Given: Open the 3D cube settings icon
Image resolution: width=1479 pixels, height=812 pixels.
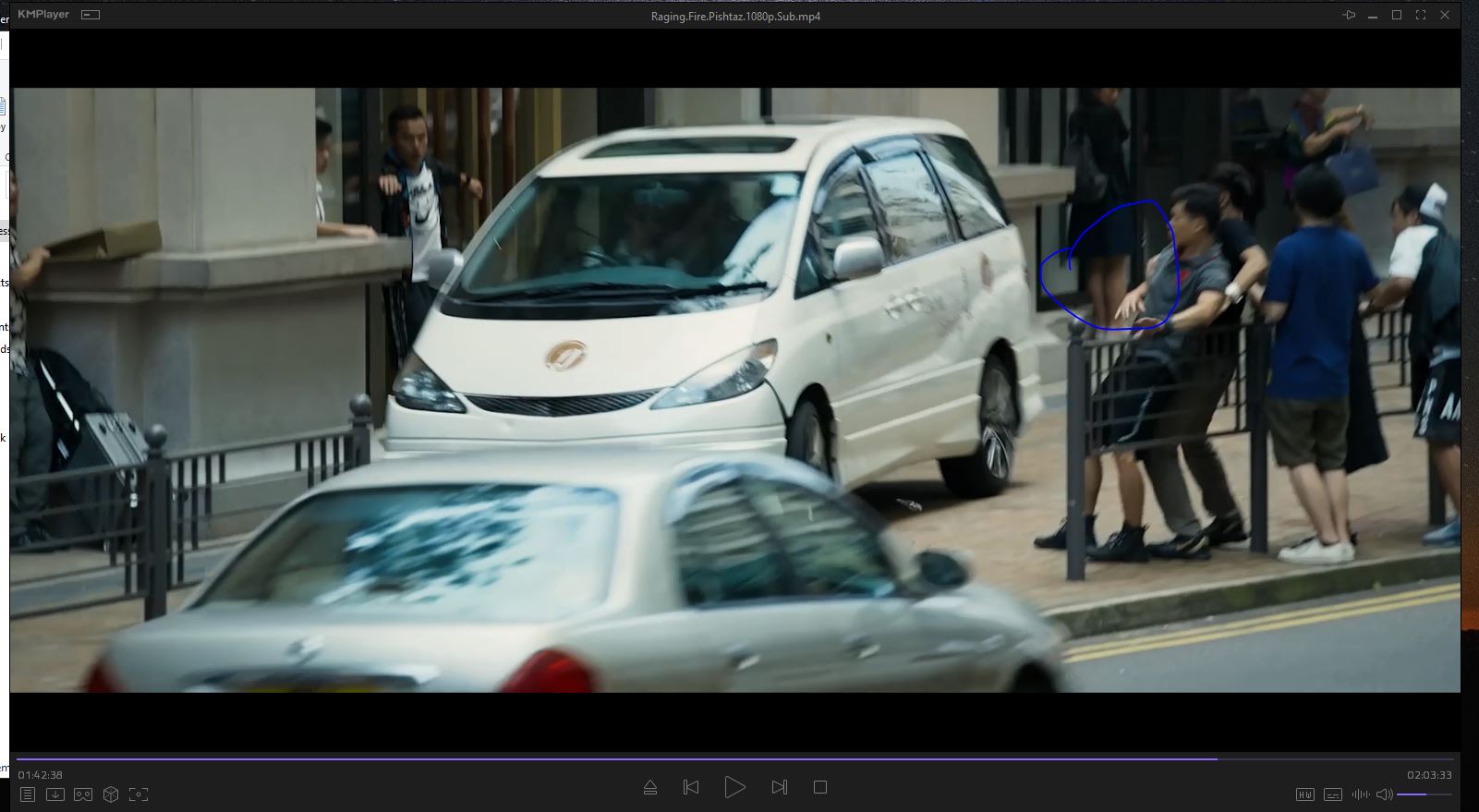Looking at the screenshot, I should [111, 794].
